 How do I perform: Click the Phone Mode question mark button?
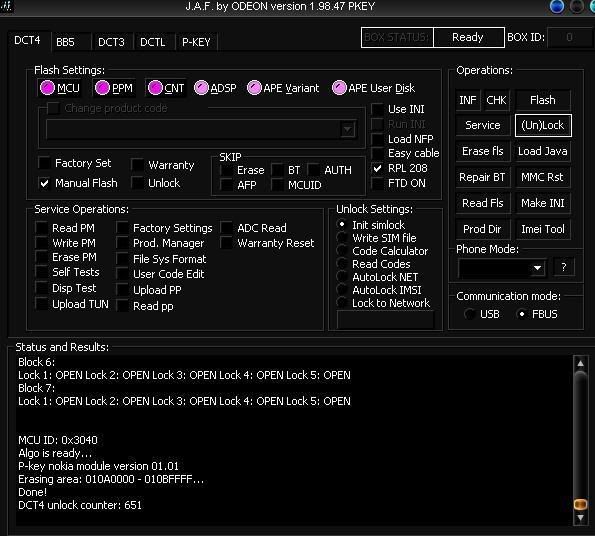(x=564, y=267)
